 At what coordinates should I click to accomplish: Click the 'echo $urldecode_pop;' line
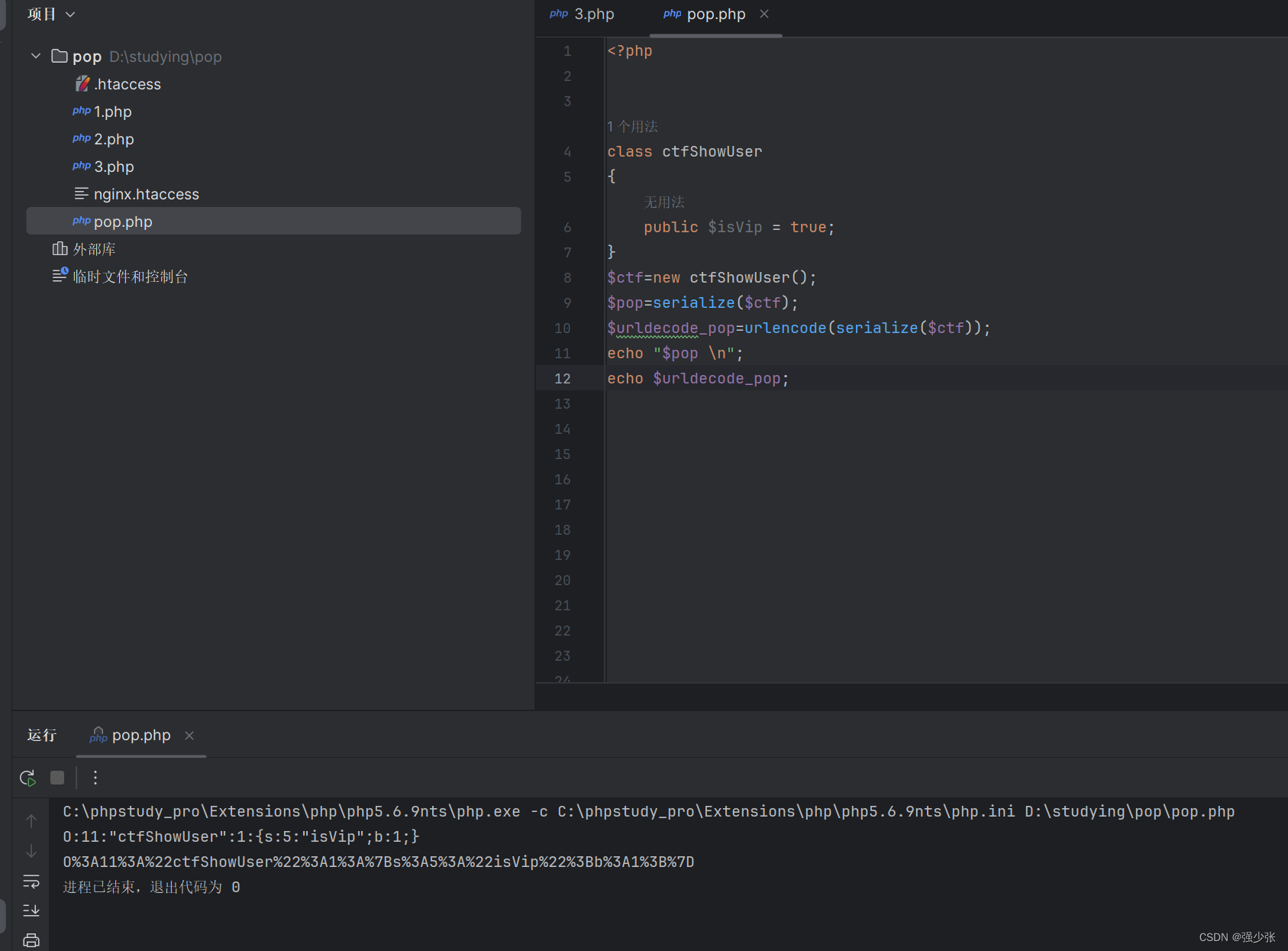698,378
